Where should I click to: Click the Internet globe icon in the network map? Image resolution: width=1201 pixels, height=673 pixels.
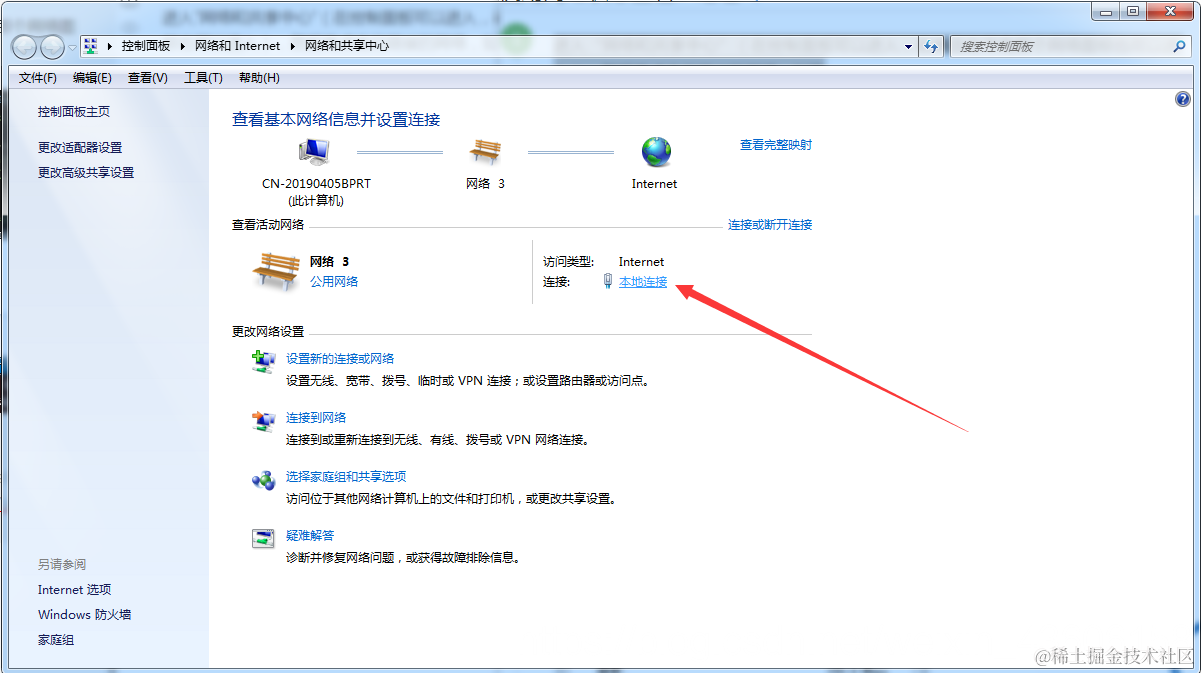coord(655,152)
